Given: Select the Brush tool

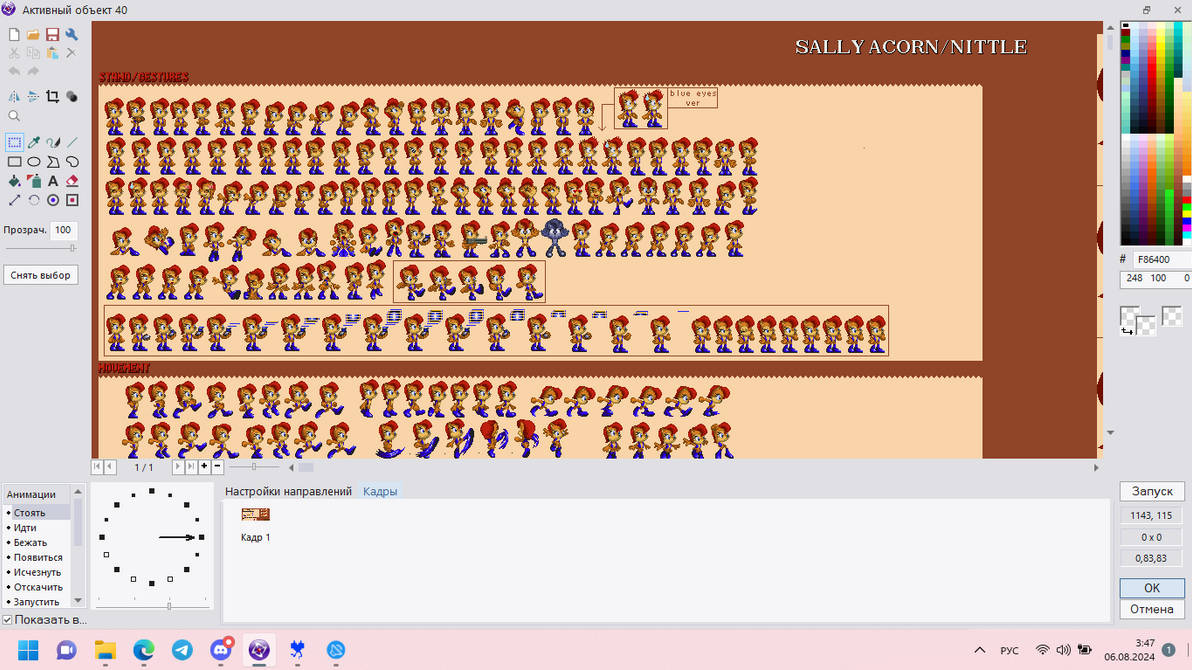Looking at the screenshot, I should pyautogui.click(x=52, y=142).
